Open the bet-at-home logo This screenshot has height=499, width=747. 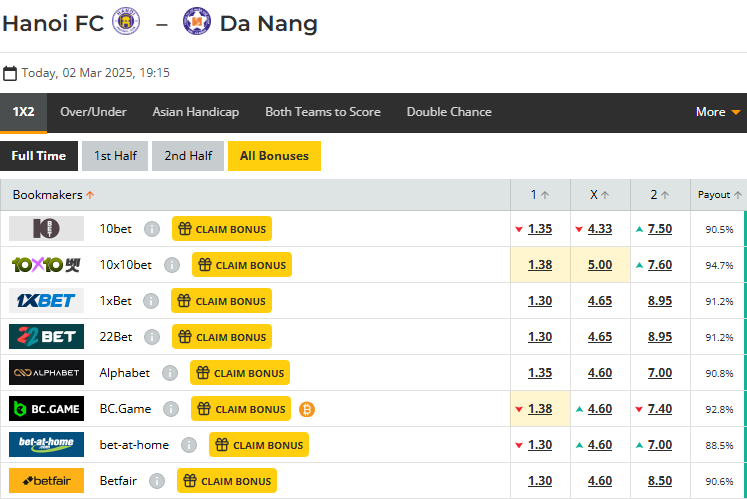(x=46, y=445)
